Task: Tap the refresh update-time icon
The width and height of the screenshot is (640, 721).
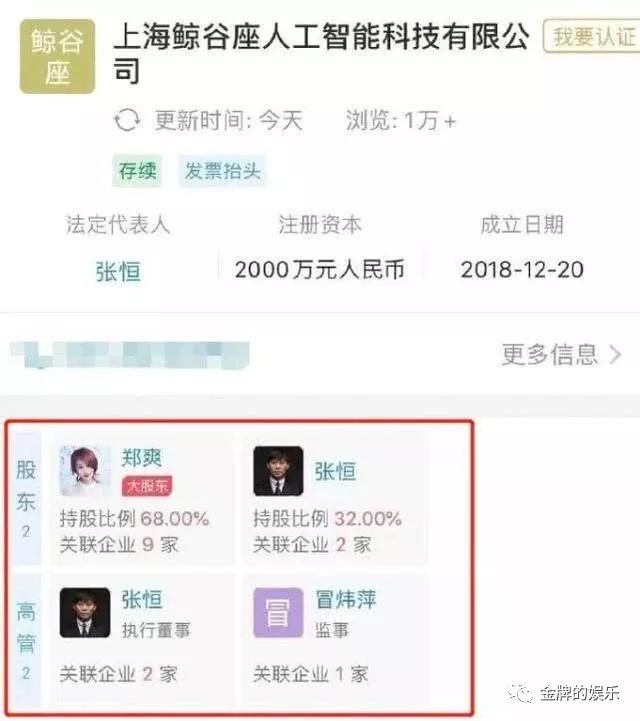Action: pos(127,120)
